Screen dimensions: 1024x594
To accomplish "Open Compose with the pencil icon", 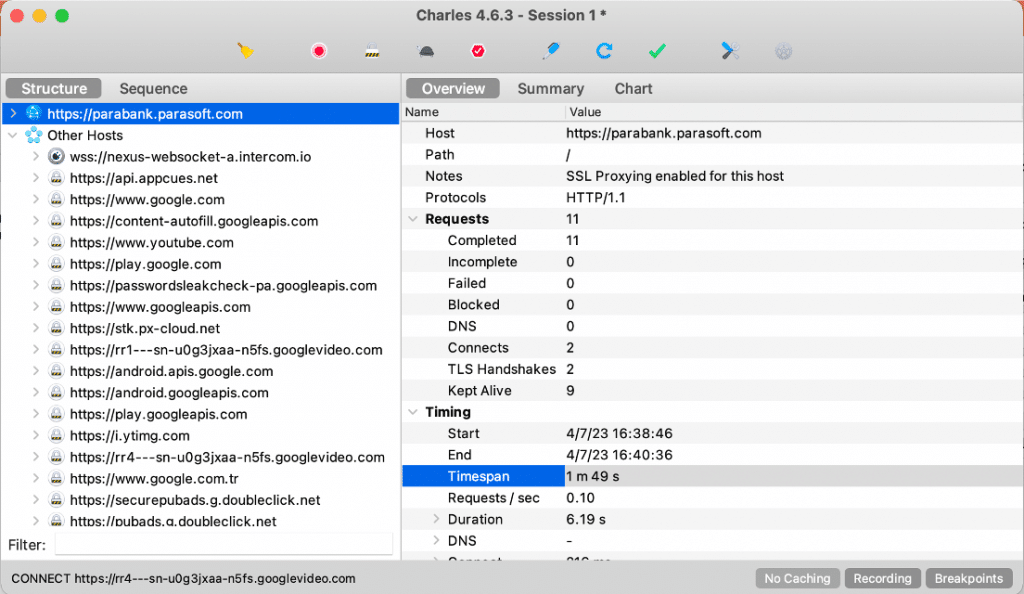I will click(550, 50).
